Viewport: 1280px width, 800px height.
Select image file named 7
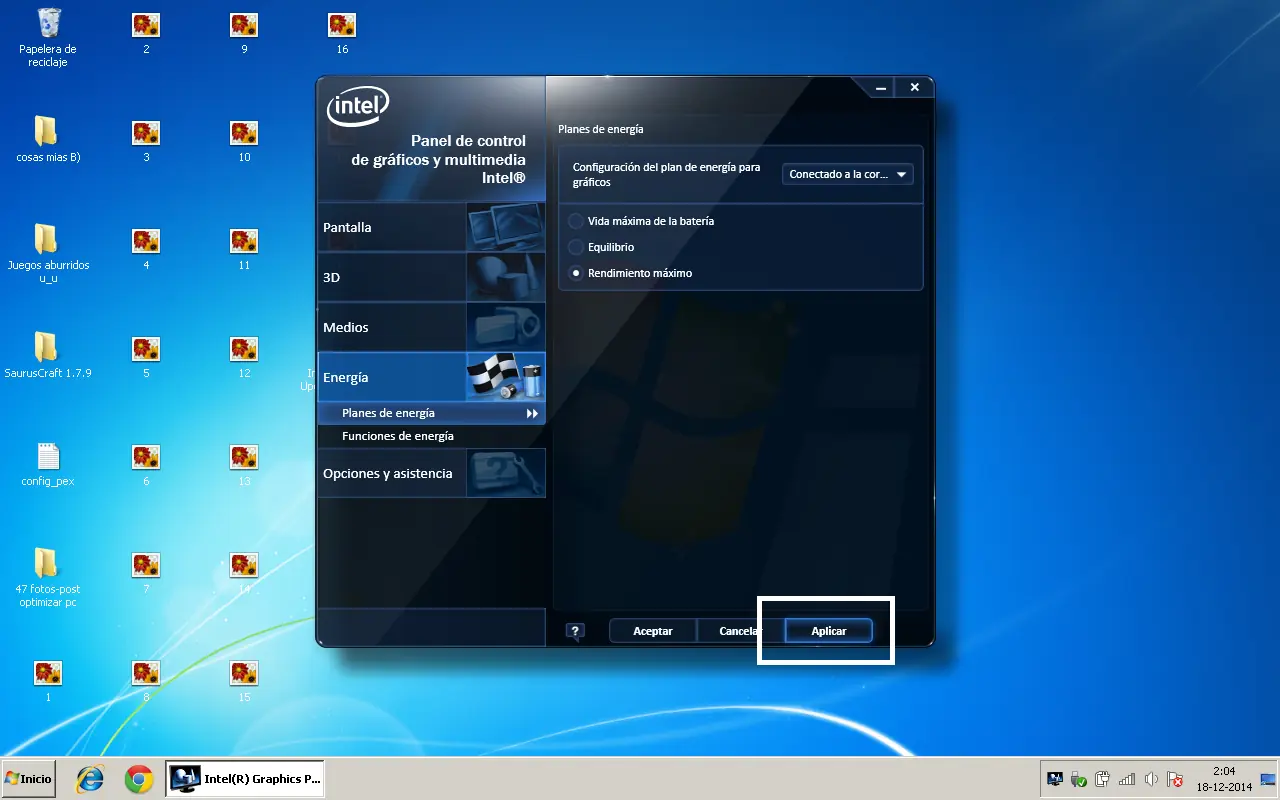(x=146, y=572)
